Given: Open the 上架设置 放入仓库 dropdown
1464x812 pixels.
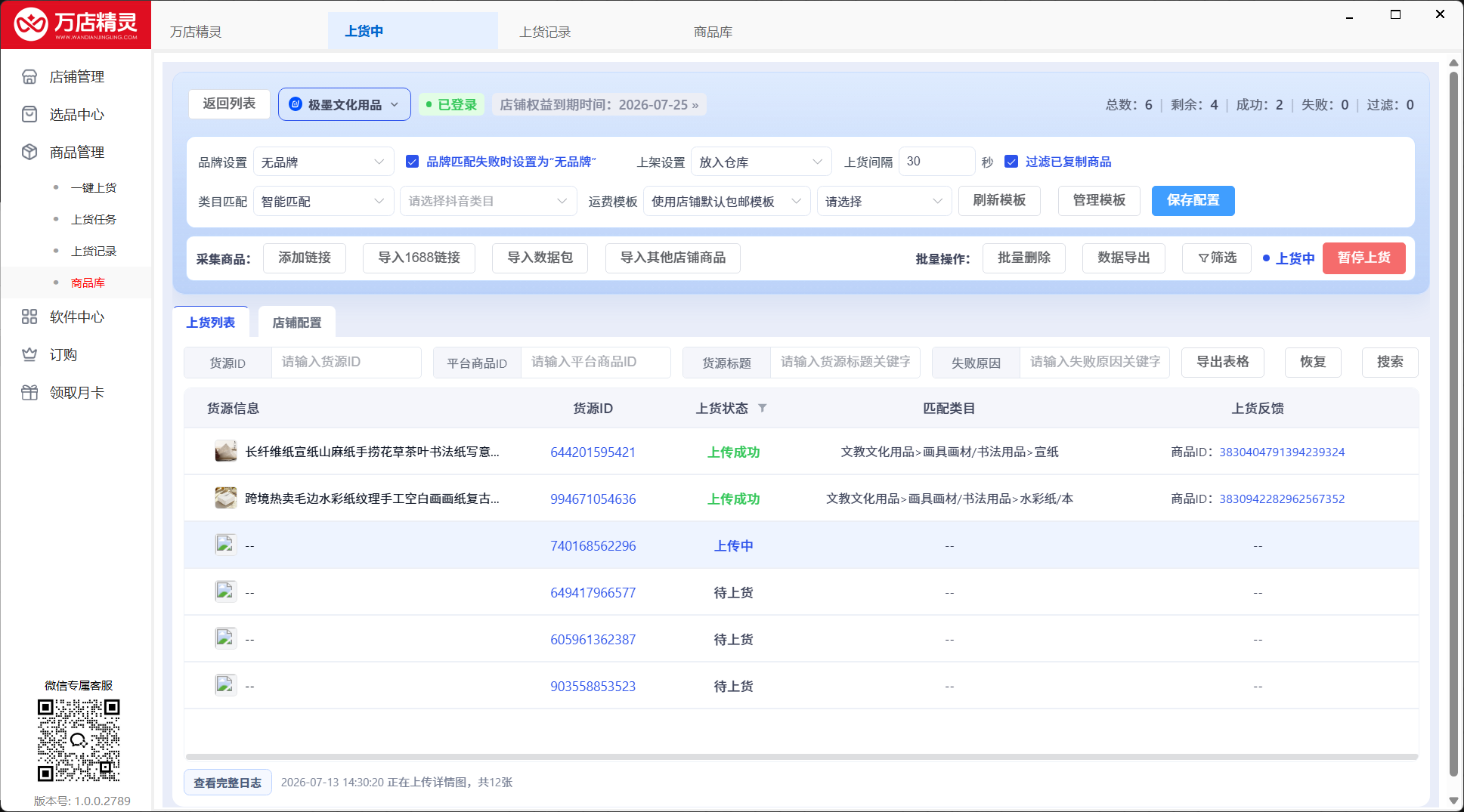Looking at the screenshot, I should click(x=761, y=162).
